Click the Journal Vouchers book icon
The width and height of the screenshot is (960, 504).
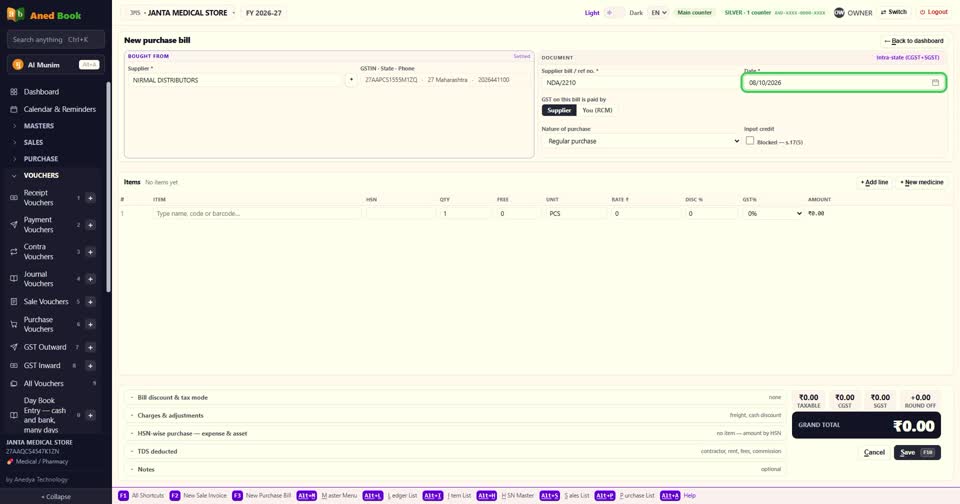pyautogui.click(x=13, y=279)
